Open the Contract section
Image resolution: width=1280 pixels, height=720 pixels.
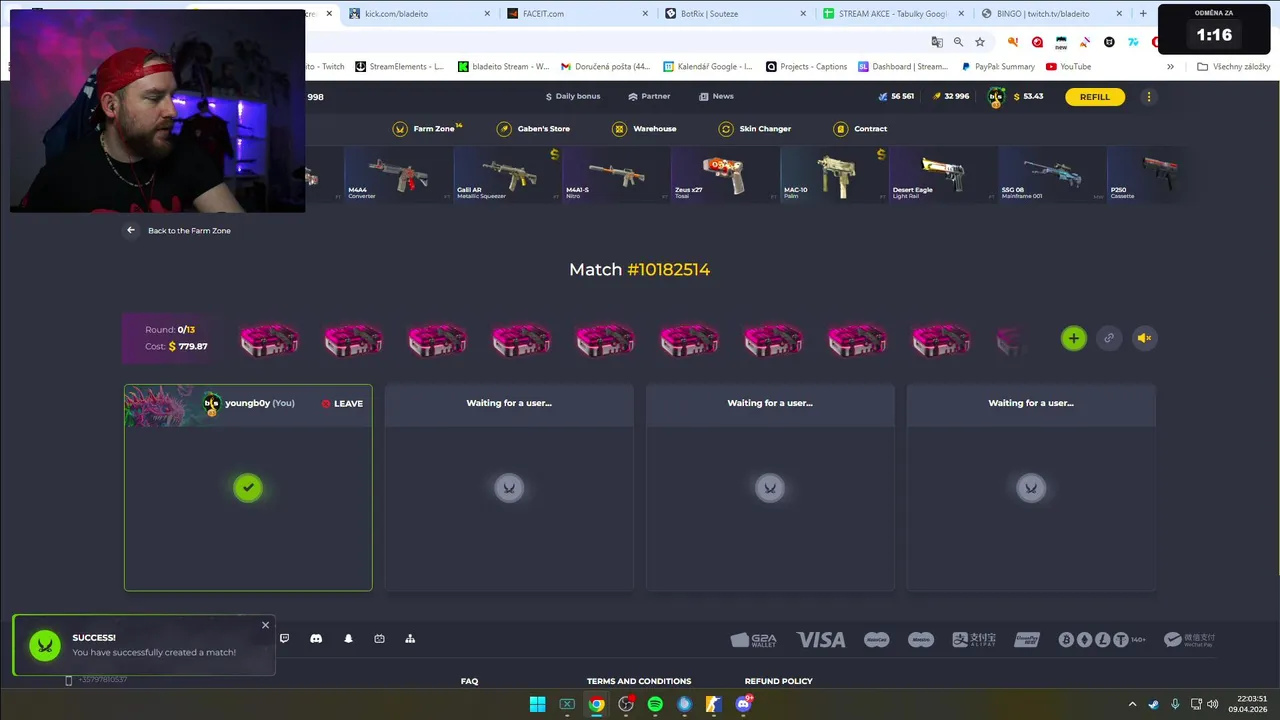(x=860, y=129)
